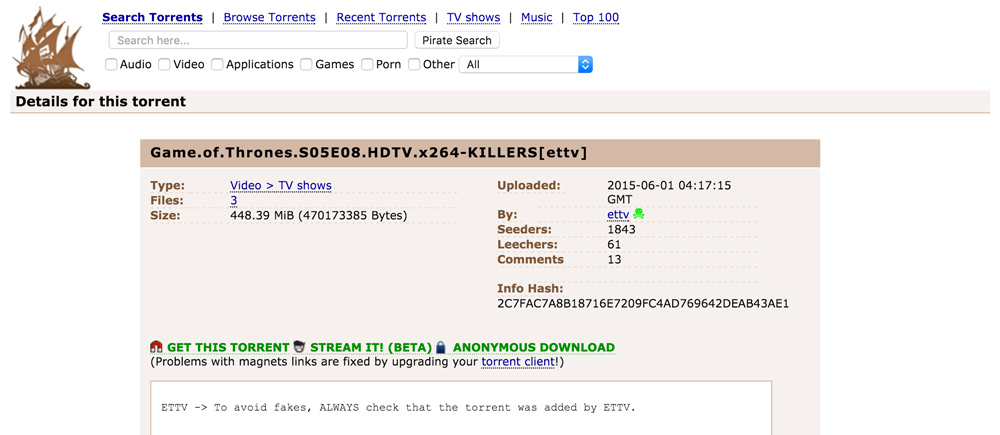Focus the 'Search here...' input field
1000x435 pixels.
258,40
